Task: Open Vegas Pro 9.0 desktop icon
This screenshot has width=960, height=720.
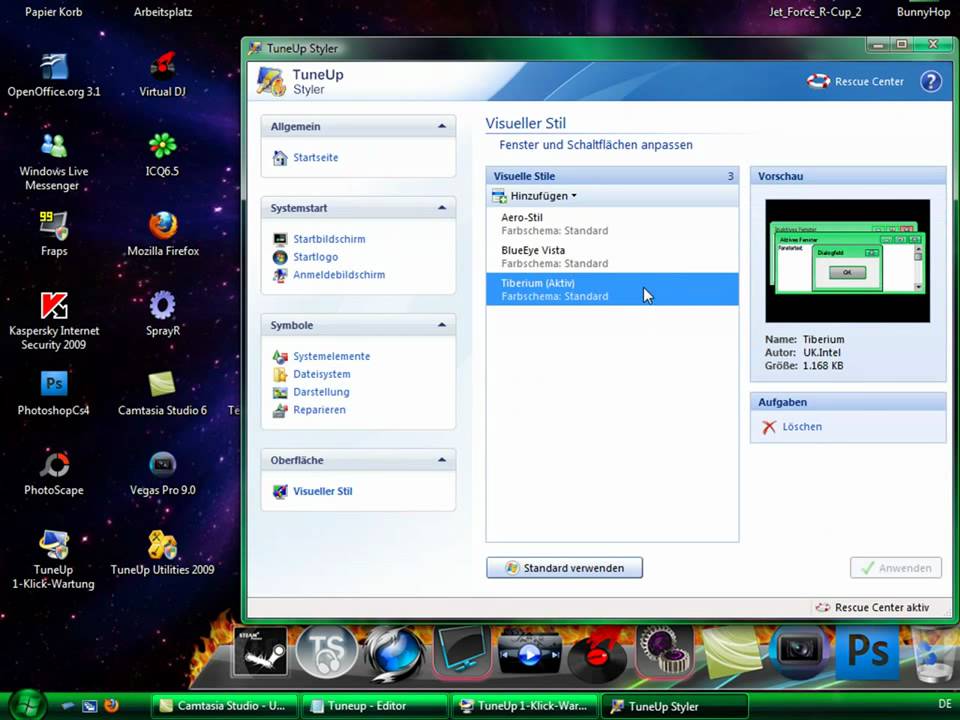Action: tap(162, 473)
